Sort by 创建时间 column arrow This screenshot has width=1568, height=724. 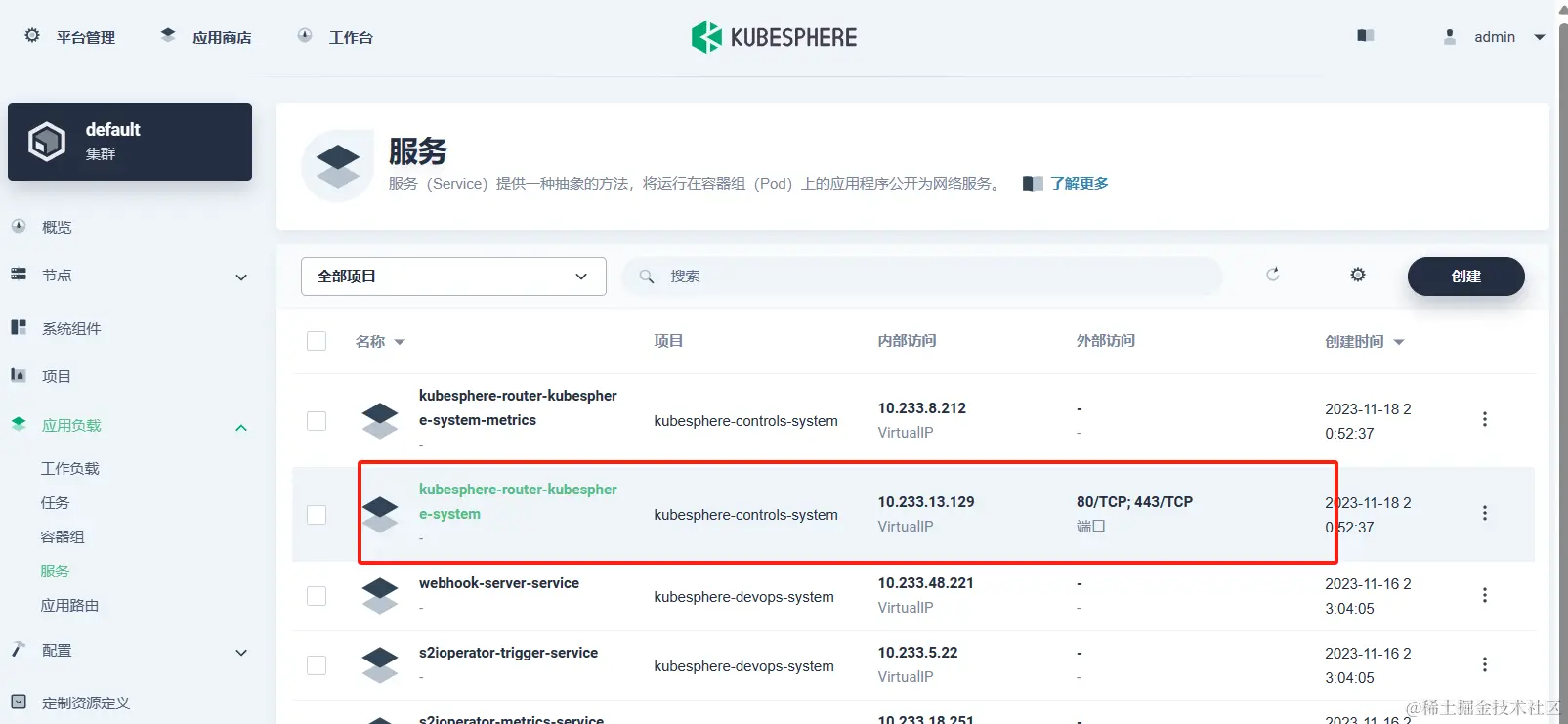[1399, 342]
